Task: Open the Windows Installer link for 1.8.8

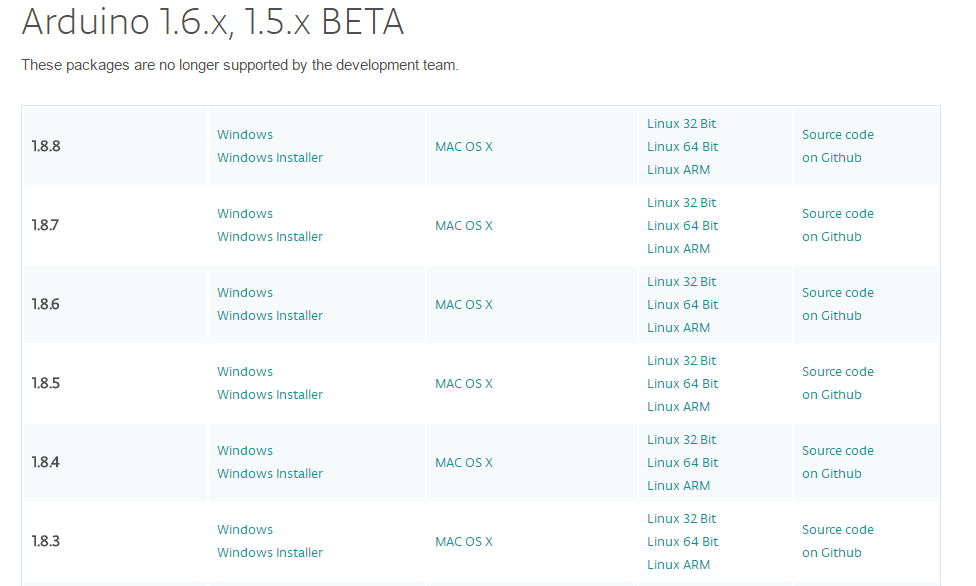Action: pyautogui.click(x=270, y=158)
